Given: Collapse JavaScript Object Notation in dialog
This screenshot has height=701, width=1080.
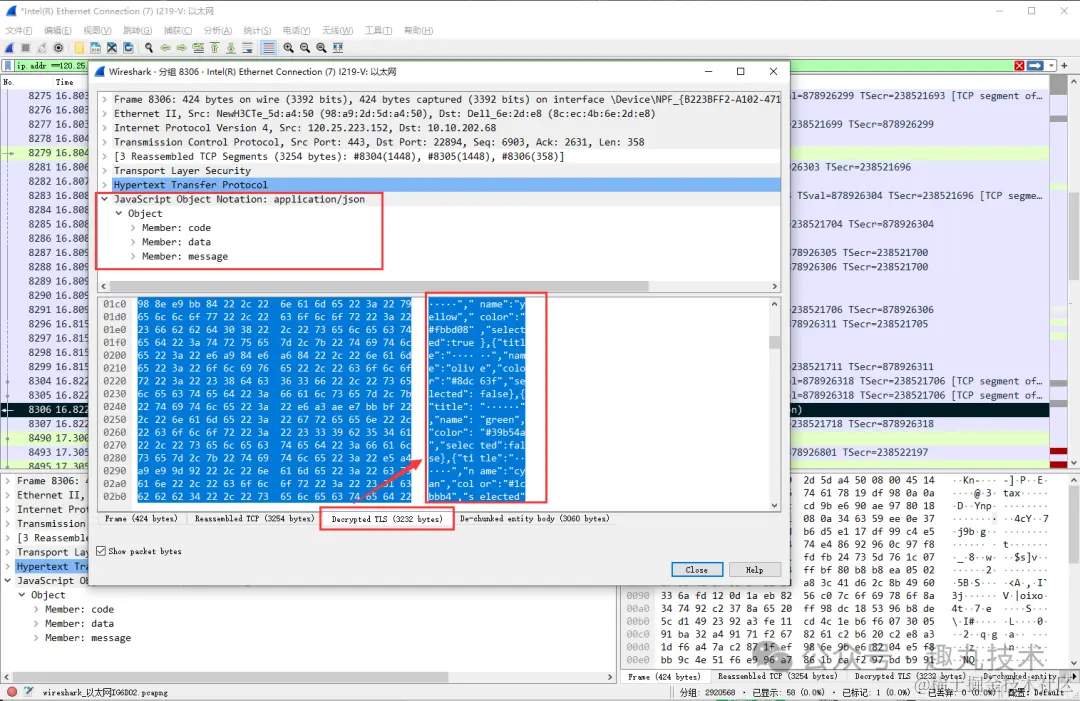Looking at the screenshot, I should click(105, 199).
